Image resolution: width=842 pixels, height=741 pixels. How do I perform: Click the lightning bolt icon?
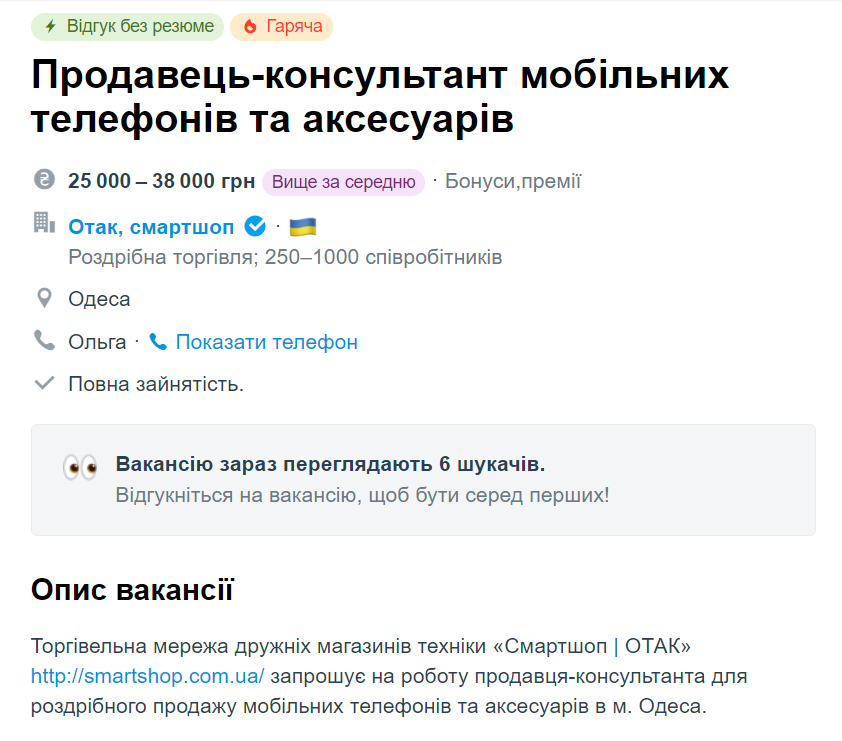click(50, 27)
